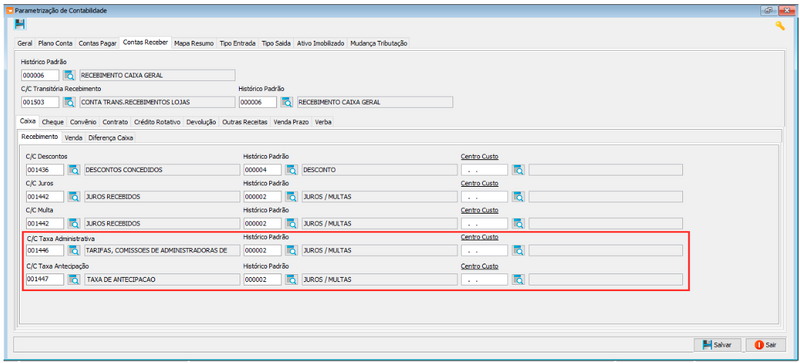This screenshot has height=363, width=800.
Task: Open lookup for C/C Descontos account
Action: point(74,170)
